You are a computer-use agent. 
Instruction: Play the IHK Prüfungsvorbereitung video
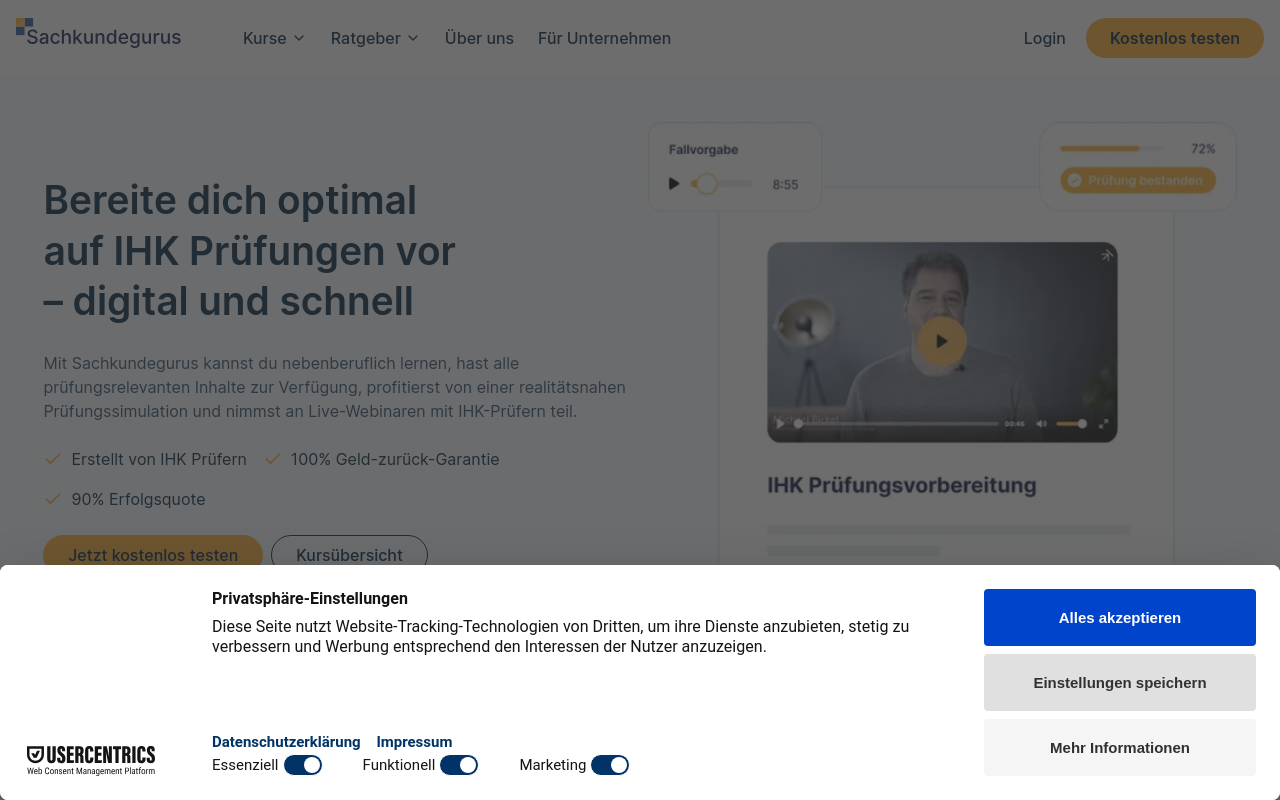pyautogui.click(x=940, y=341)
